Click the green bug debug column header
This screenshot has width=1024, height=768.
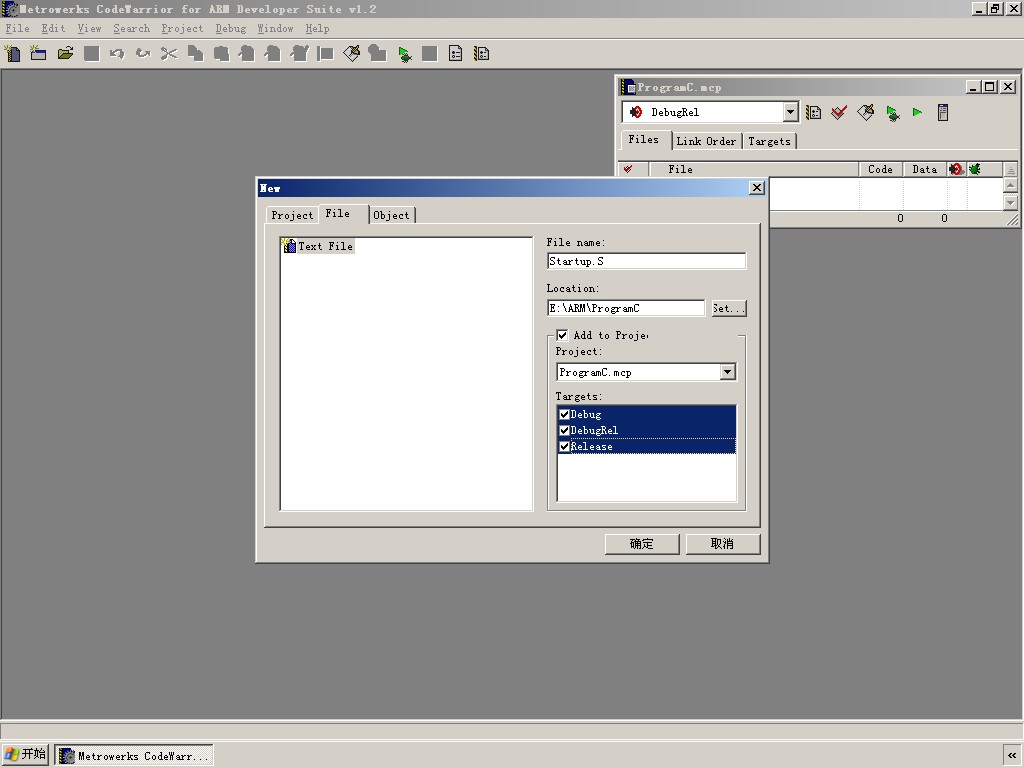975,169
